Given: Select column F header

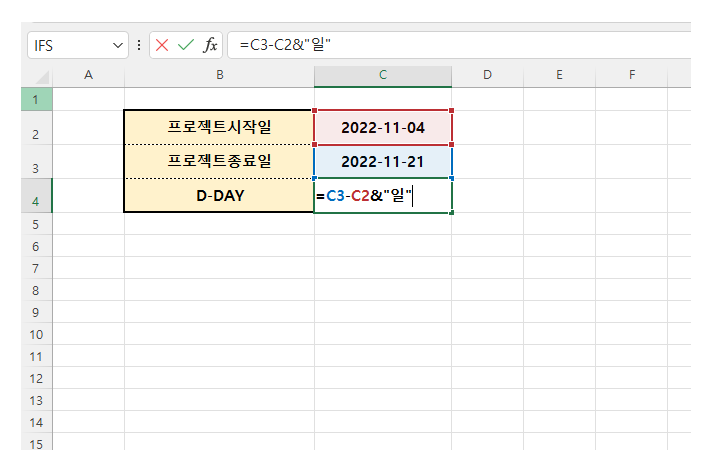Looking at the screenshot, I should [x=632, y=76].
